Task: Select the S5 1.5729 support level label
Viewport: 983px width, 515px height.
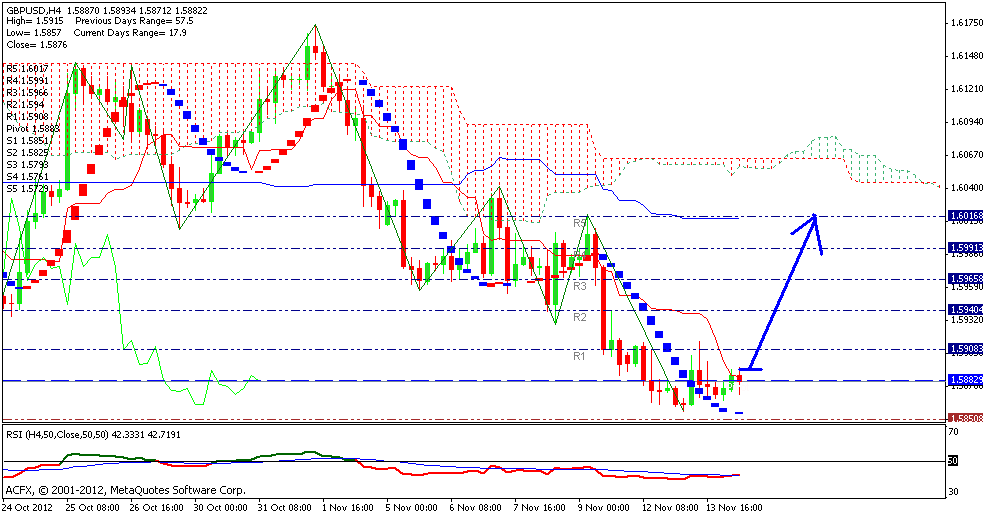Action: pyautogui.click(x=27, y=188)
